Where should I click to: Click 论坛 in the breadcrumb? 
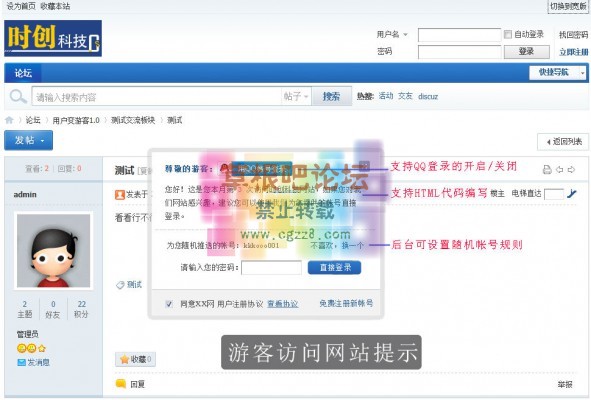click(33, 120)
